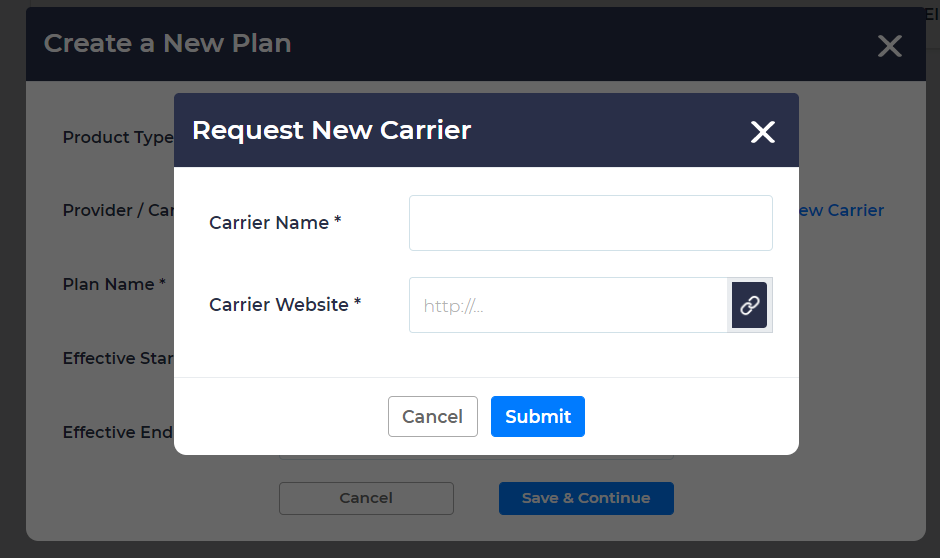Click the Carrier Name label
Viewport: 940px width, 558px height.
point(275,223)
